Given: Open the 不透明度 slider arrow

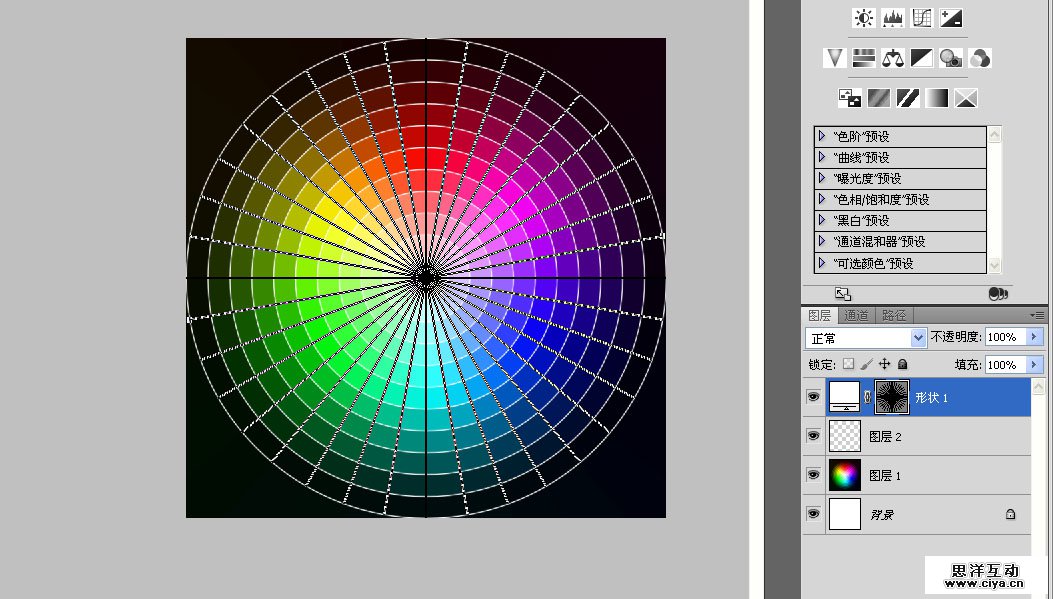Looking at the screenshot, I should click(x=1035, y=338).
